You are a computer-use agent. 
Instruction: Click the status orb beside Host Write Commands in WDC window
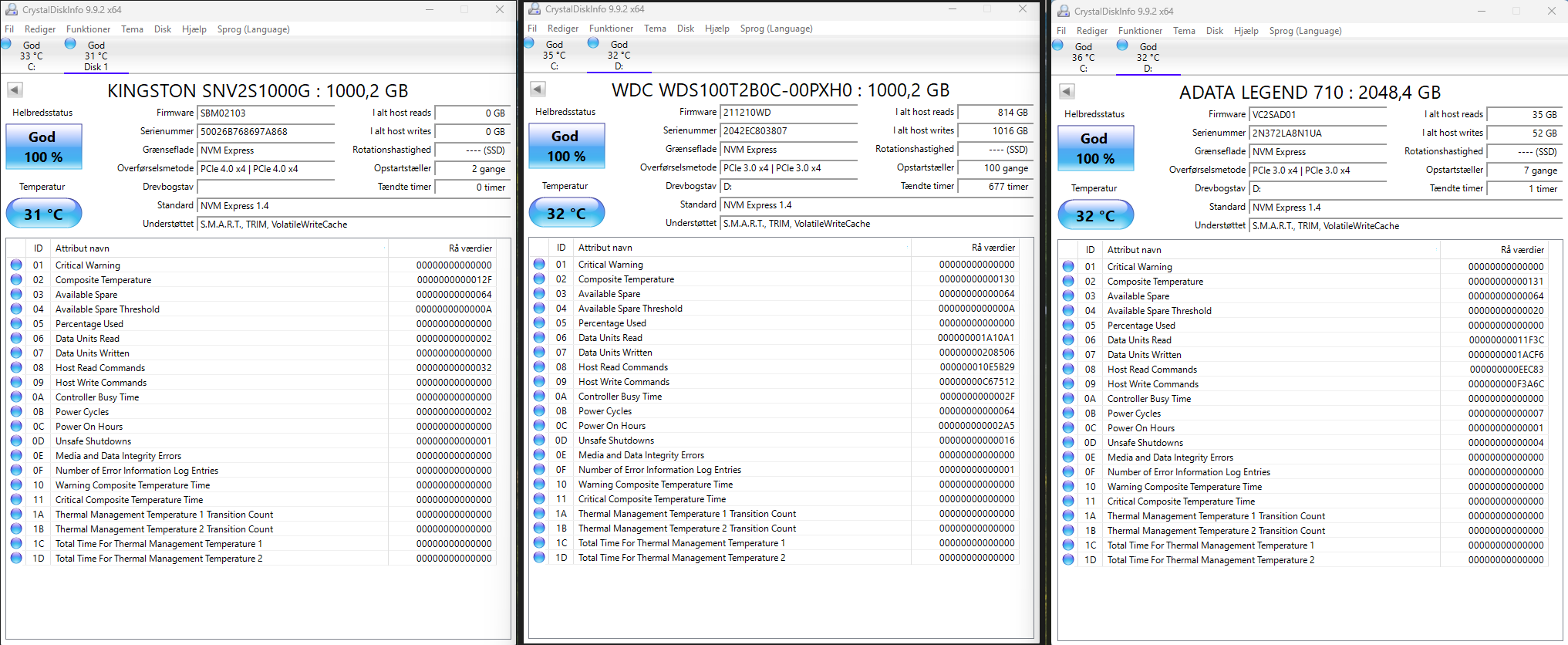[x=539, y=381]
